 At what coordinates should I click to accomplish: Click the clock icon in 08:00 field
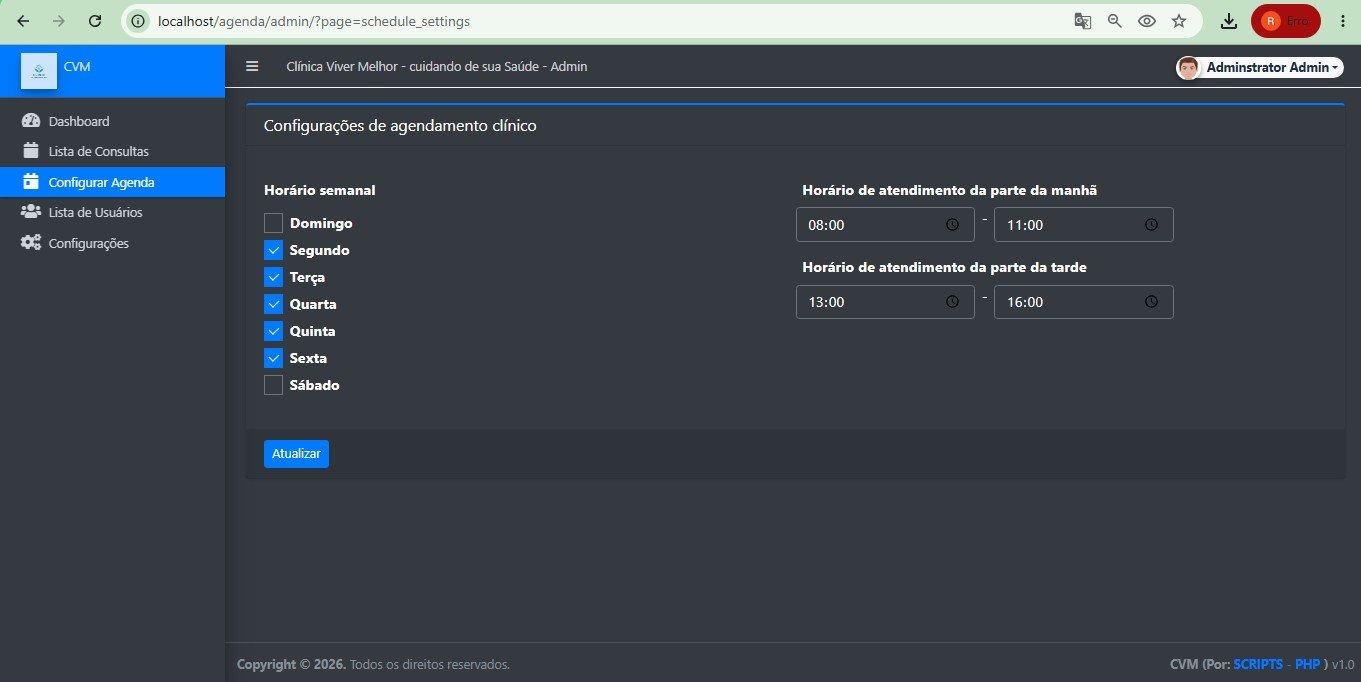952,225
